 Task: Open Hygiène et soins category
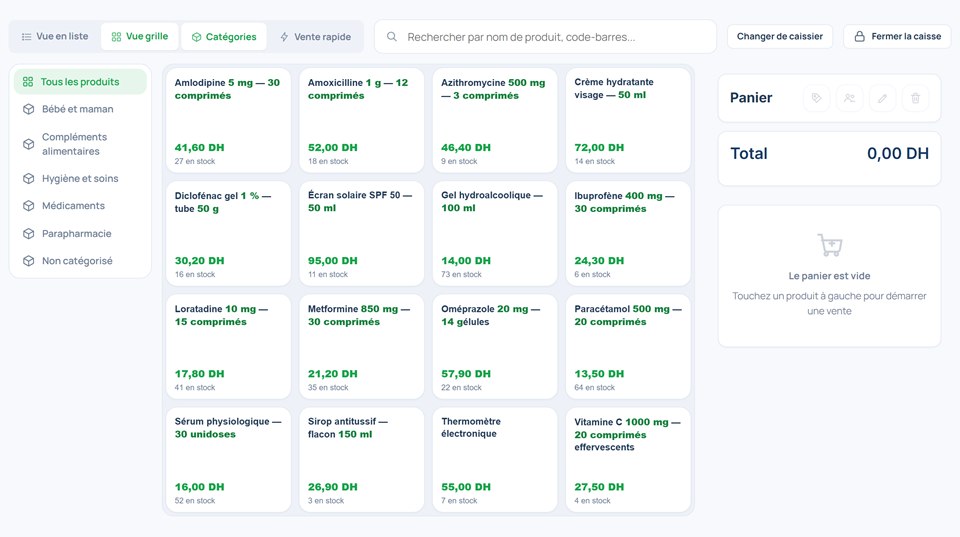[80, 178]
